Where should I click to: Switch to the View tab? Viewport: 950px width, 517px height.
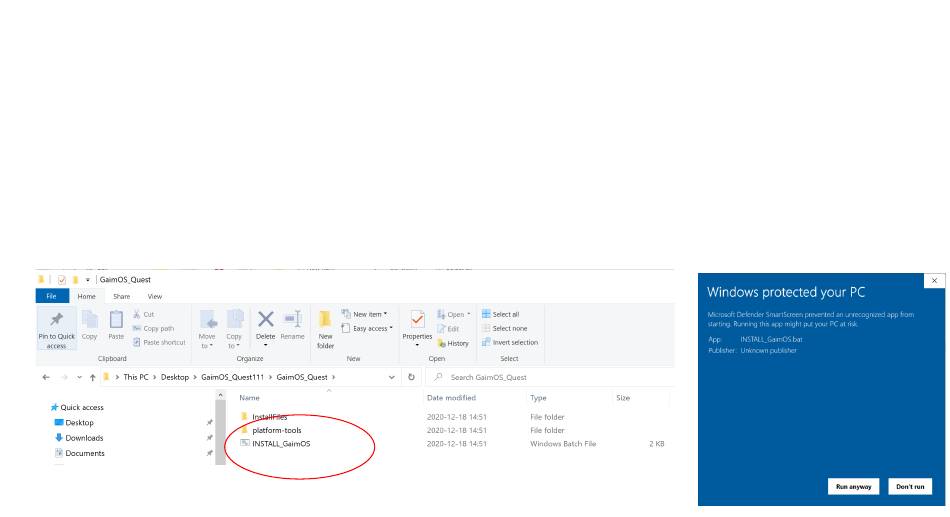[154, 296]
